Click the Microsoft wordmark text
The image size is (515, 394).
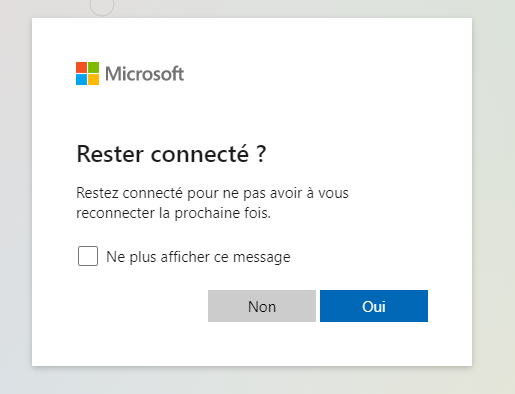coord(144,74)
